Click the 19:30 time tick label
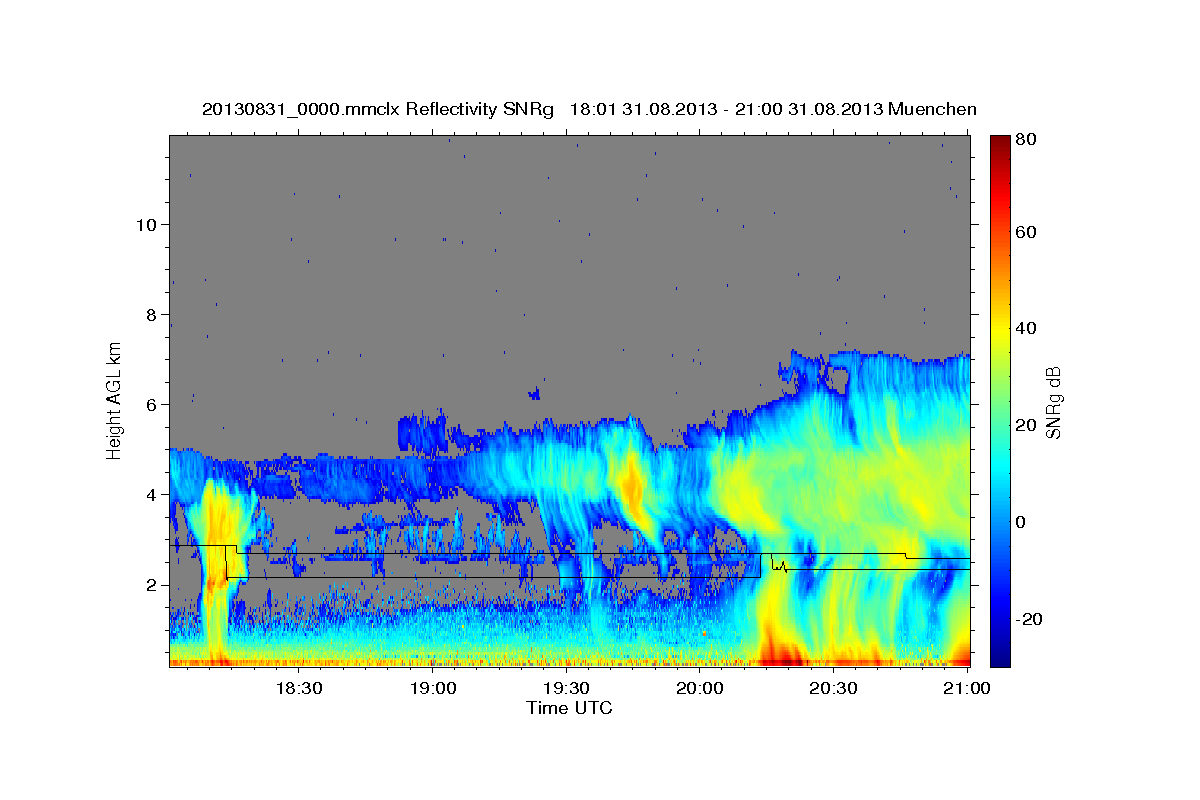 (566, 689)
